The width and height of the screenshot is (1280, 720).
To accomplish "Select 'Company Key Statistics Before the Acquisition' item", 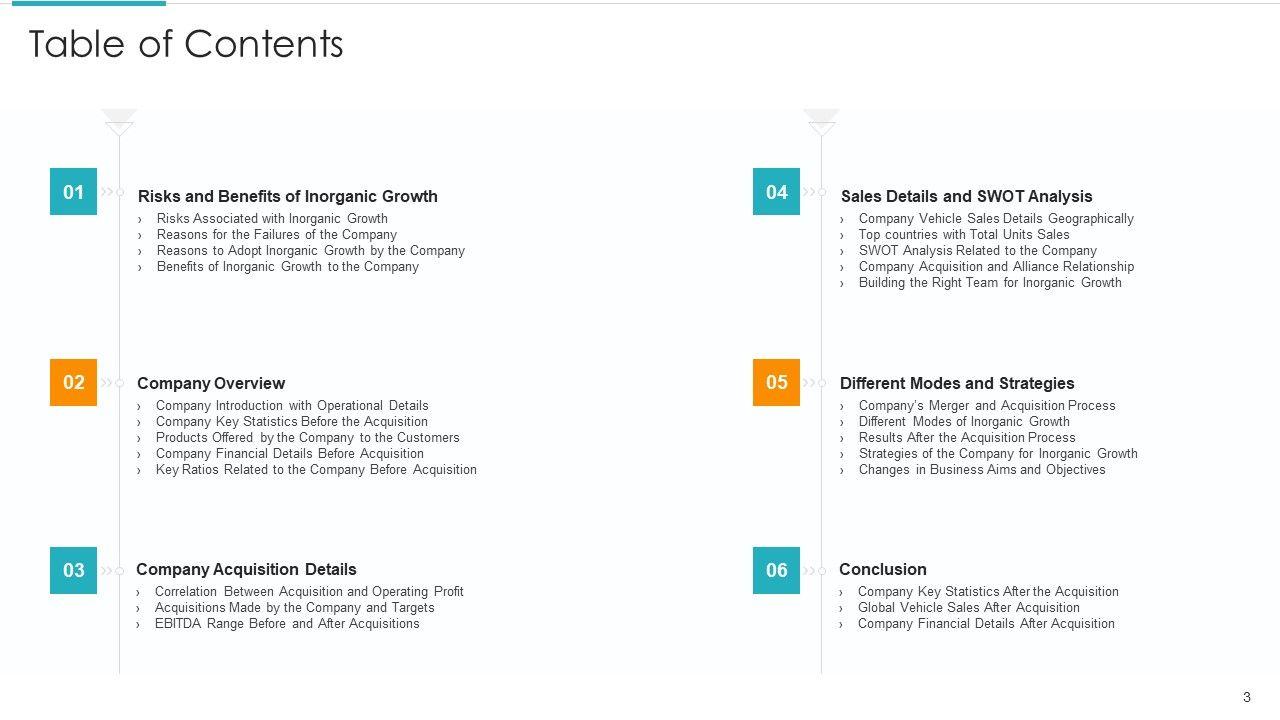I will (292, 421).
